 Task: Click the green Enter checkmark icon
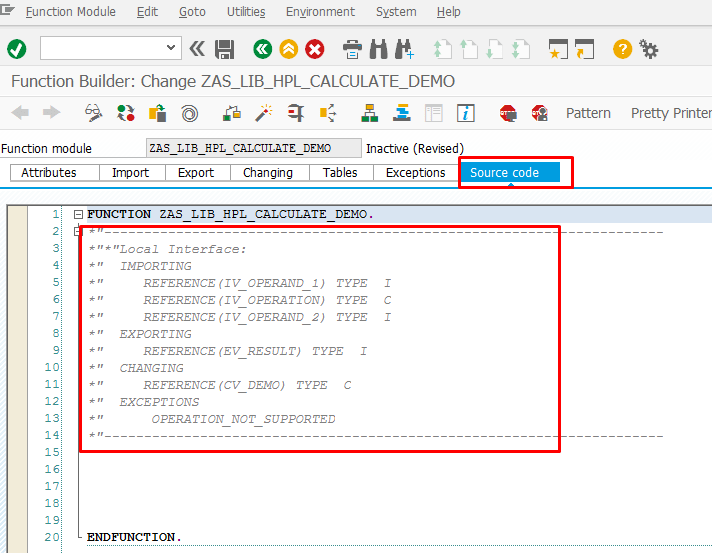(x=17, y=49)
